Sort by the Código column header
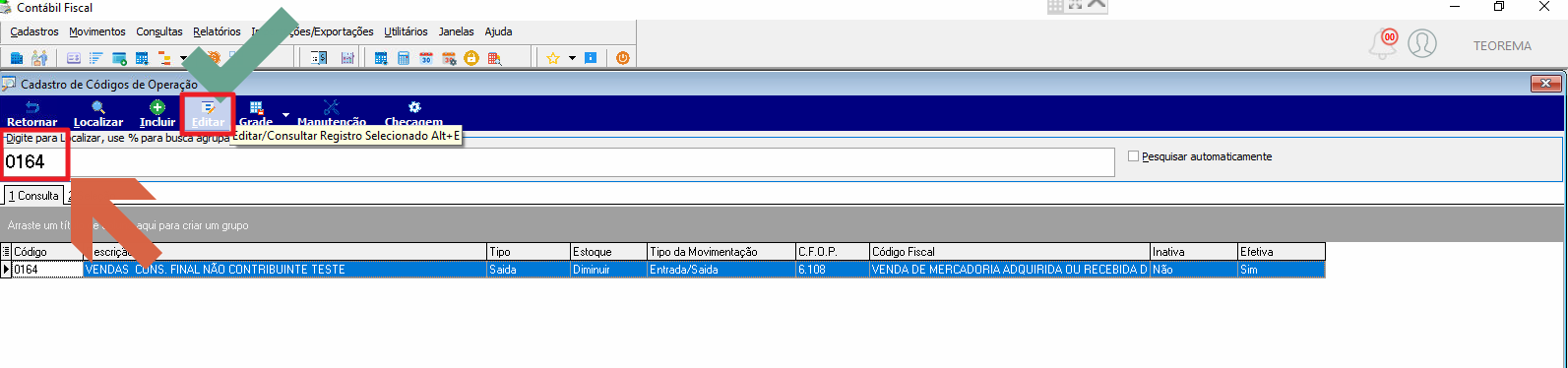This screenshot has width=1568, height=368. click(47, 252)
